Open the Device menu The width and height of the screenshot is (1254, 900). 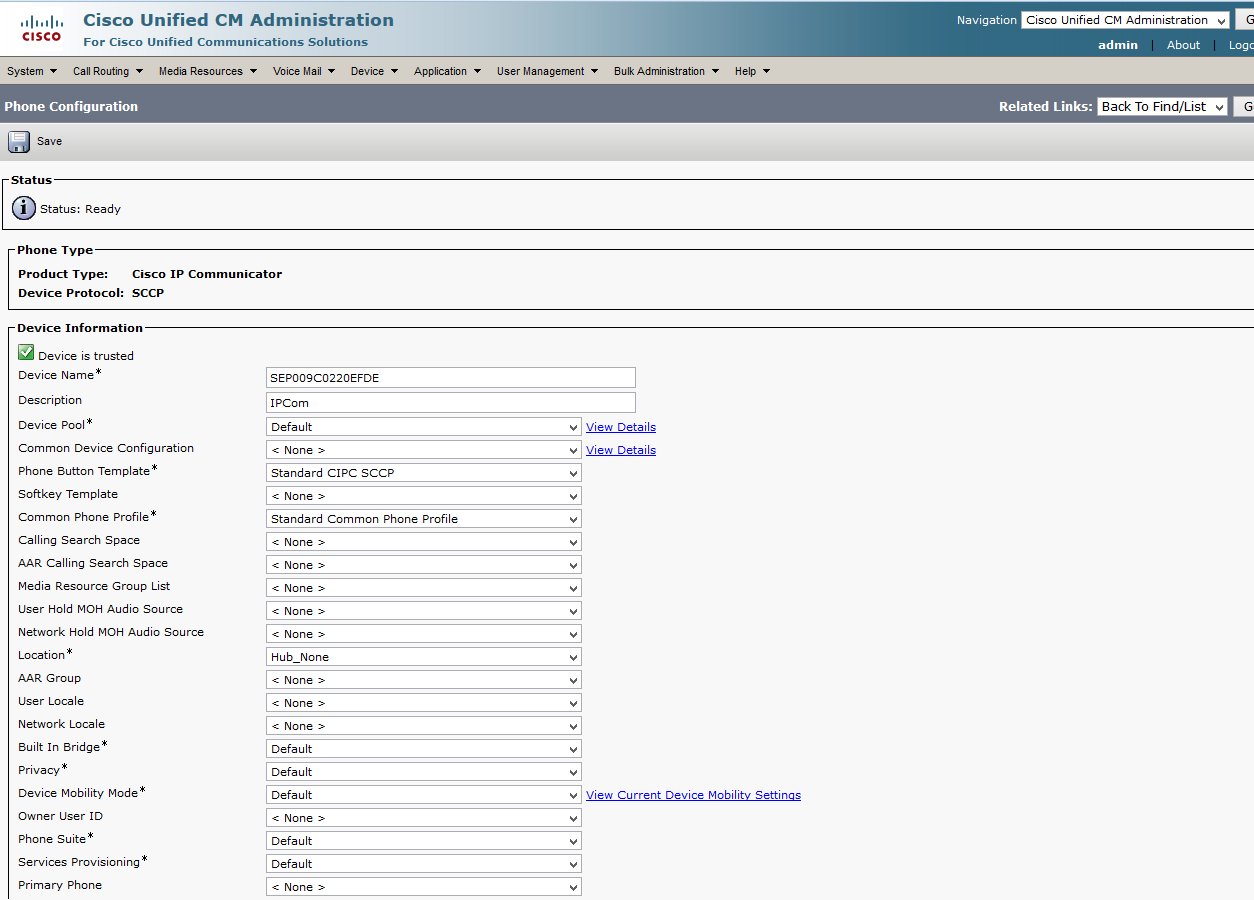(375, 71)
